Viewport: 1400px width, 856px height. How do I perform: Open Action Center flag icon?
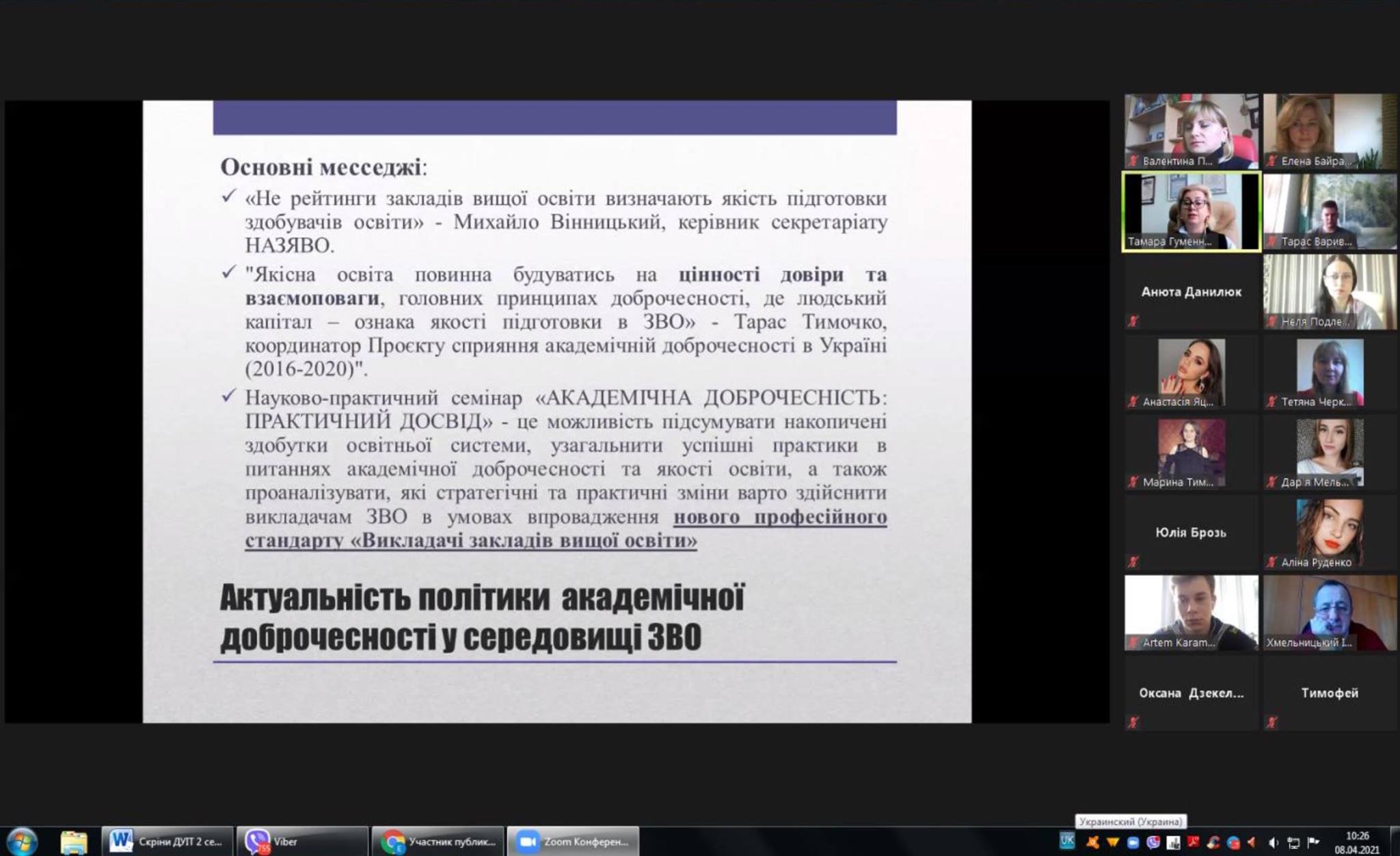coord(1313,842)
